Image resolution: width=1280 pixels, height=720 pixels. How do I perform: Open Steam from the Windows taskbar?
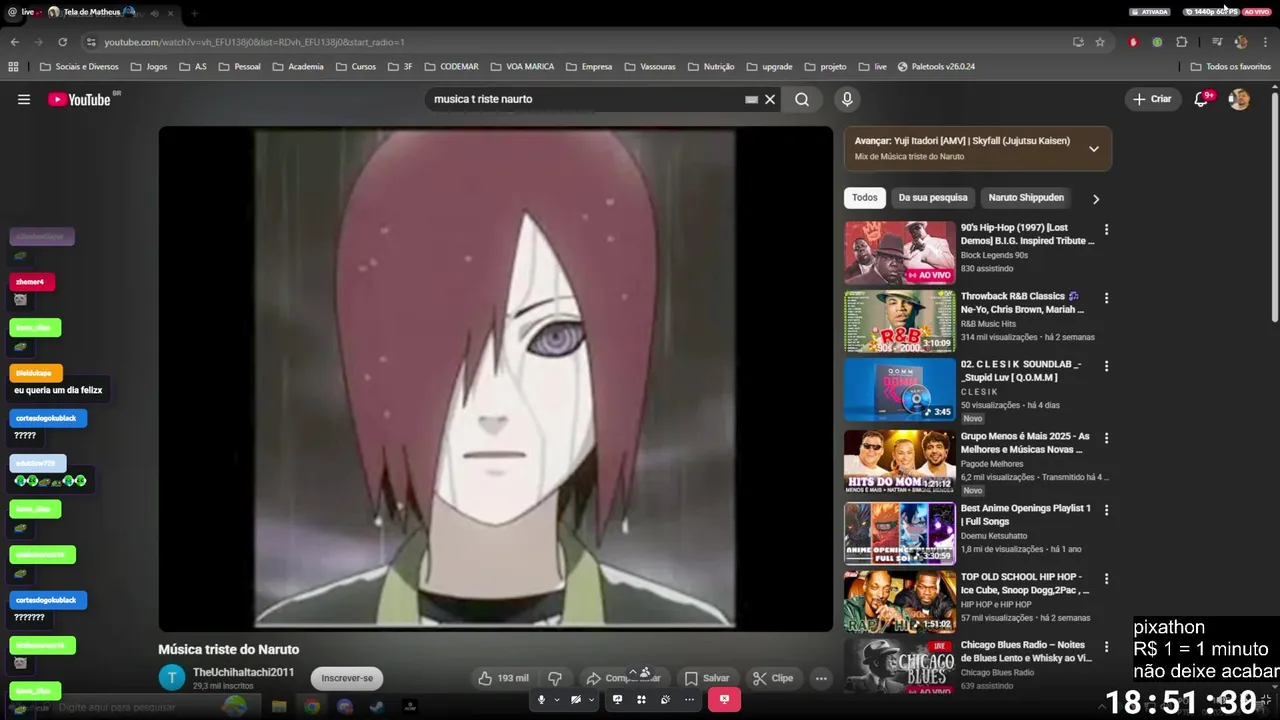pos(377,707)
